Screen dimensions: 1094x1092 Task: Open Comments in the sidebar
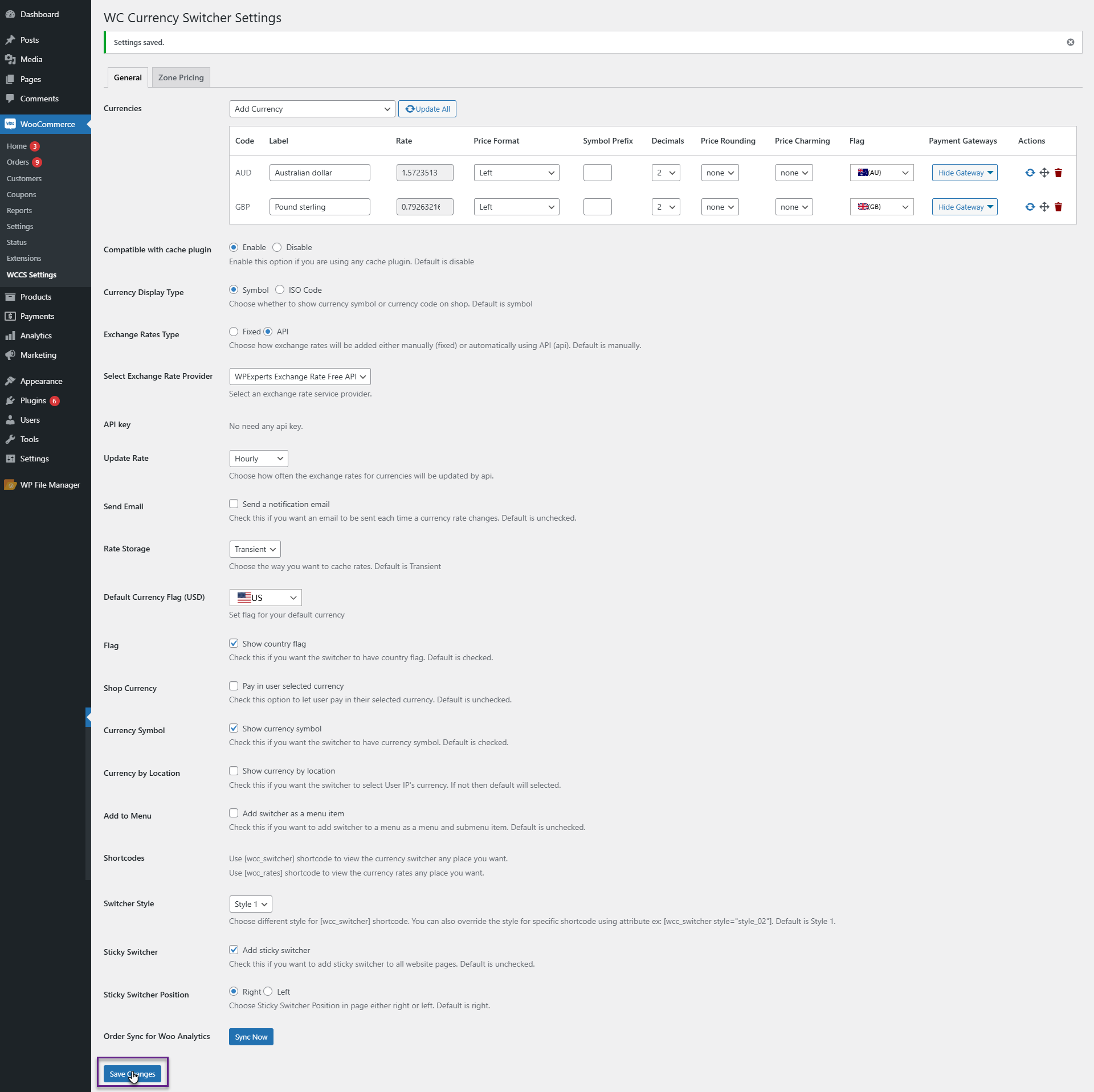point(46,99)
